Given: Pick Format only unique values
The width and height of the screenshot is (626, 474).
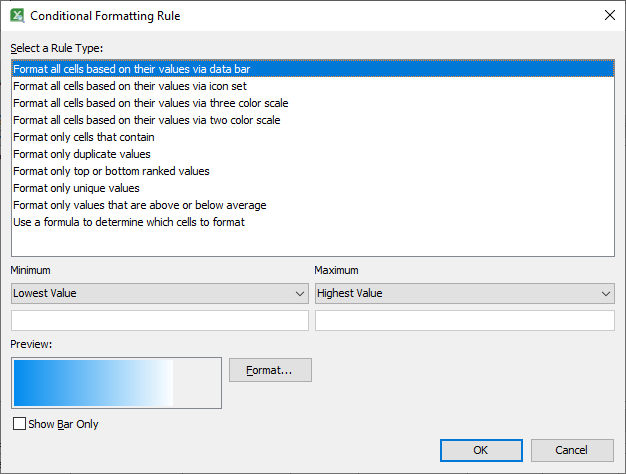Looking at the screenshot, I should tap(76, 188).
